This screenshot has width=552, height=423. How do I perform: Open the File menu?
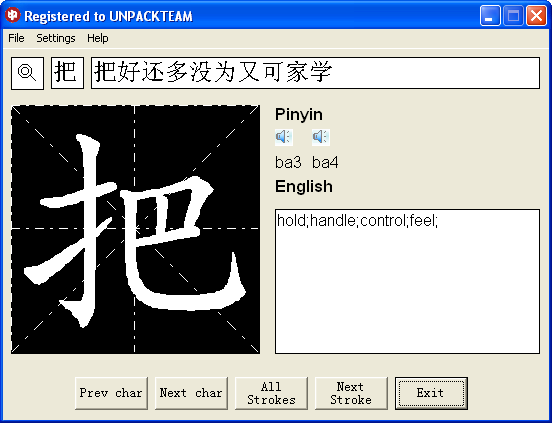(16, 38)
